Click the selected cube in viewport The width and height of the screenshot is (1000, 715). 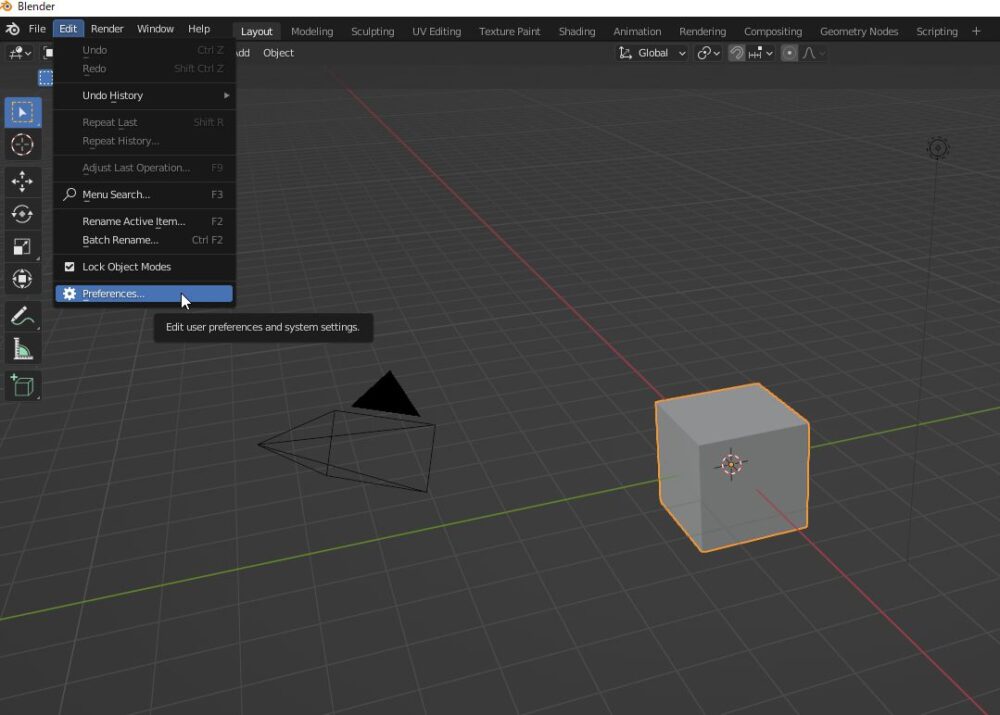(732, 466)
